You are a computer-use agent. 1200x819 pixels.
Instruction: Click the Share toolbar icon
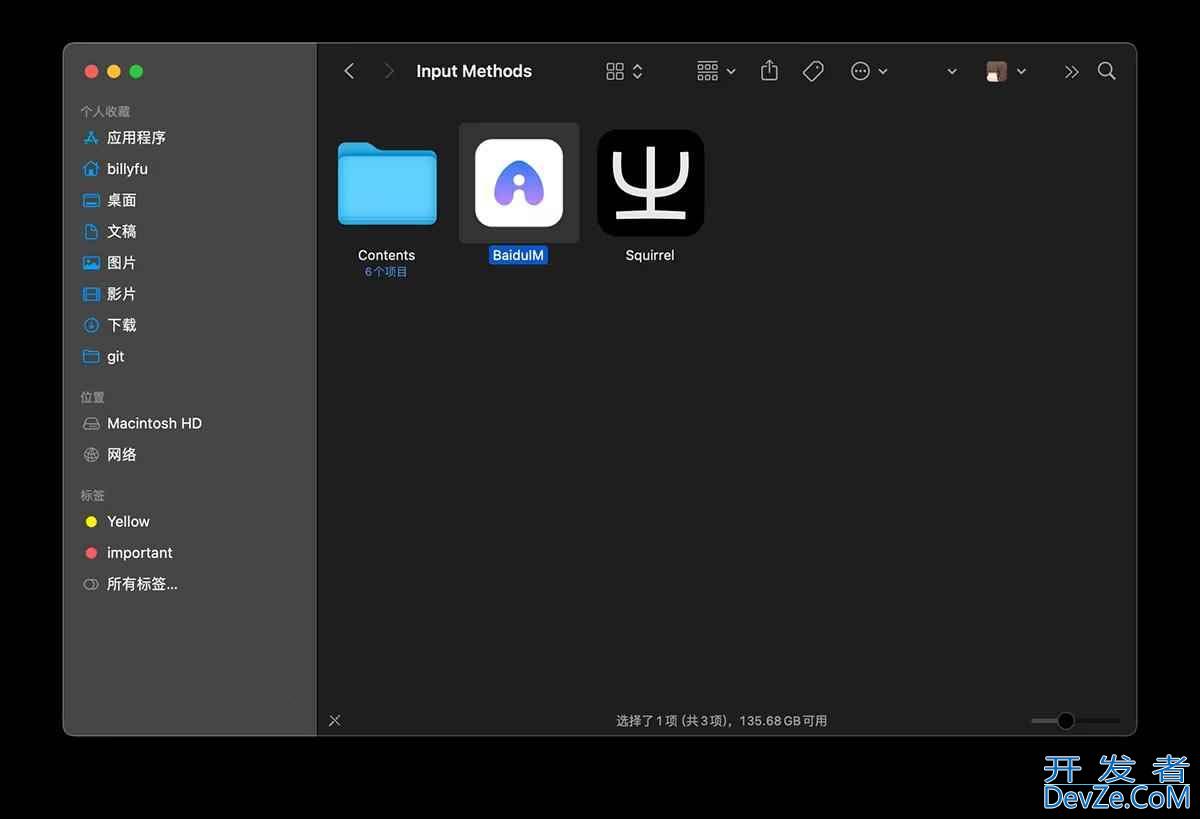pos(769,70)
